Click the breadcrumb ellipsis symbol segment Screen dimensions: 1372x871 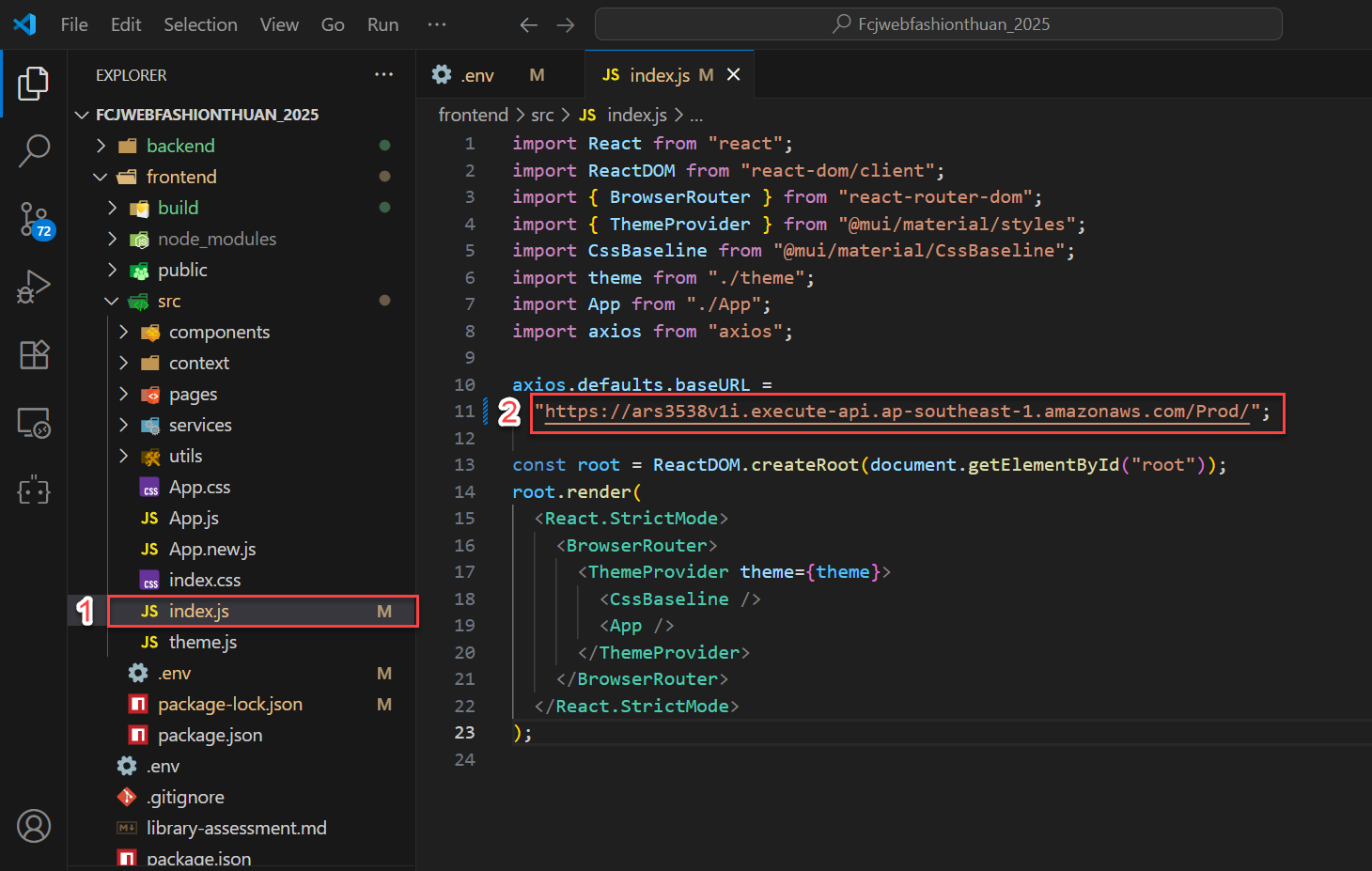click(696, 116)
